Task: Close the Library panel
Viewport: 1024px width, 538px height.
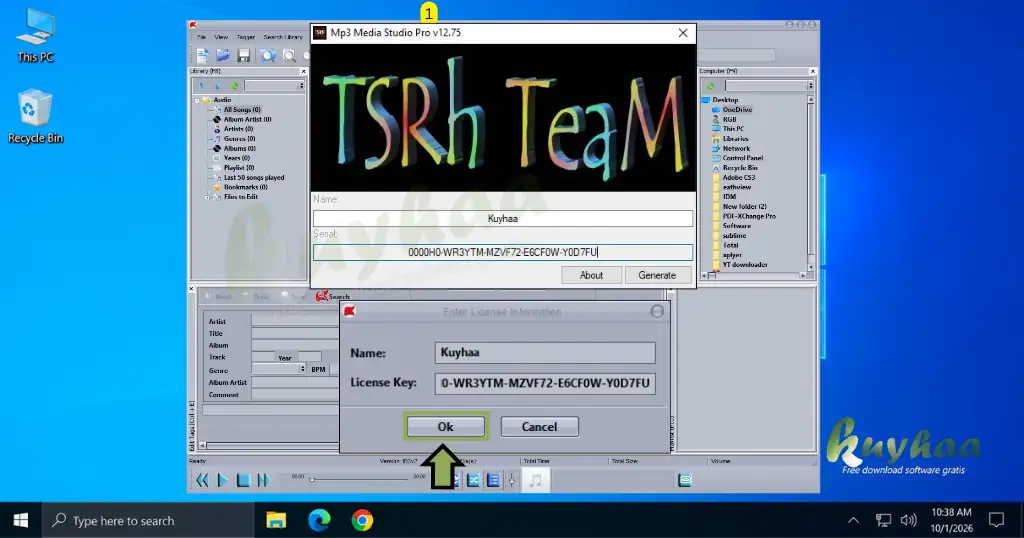Action: click(x=303, y=71)
